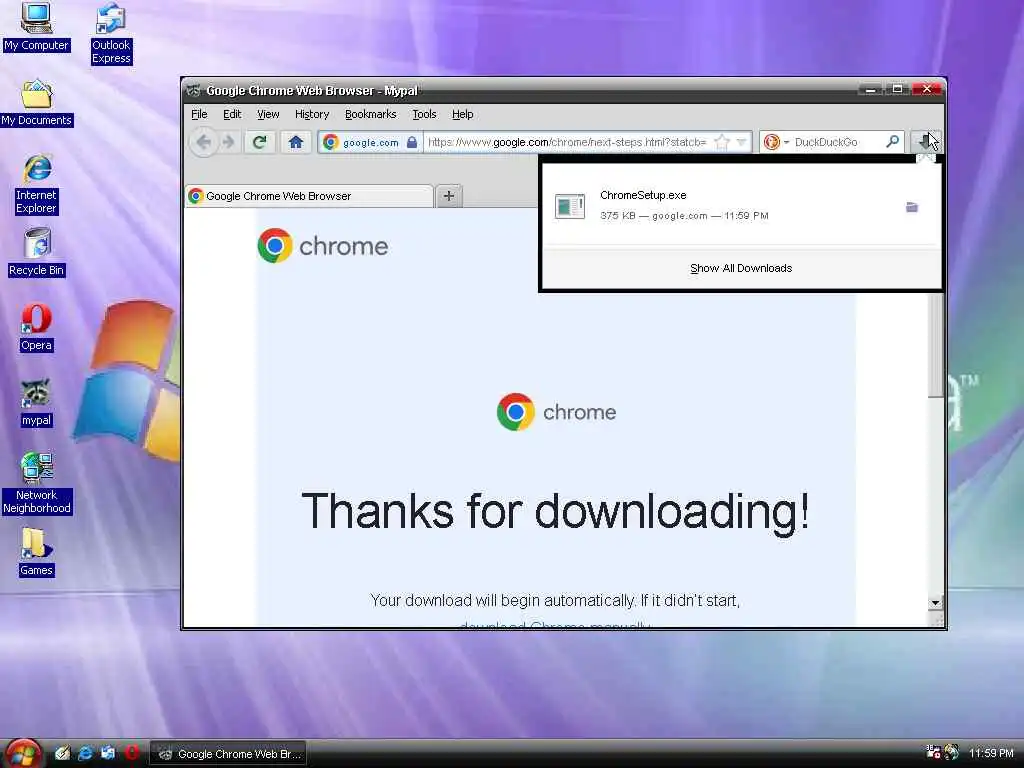The image size is (1024, 768).
Task: Select the Recycle Bin icon
Action: [x=37, y=252]
